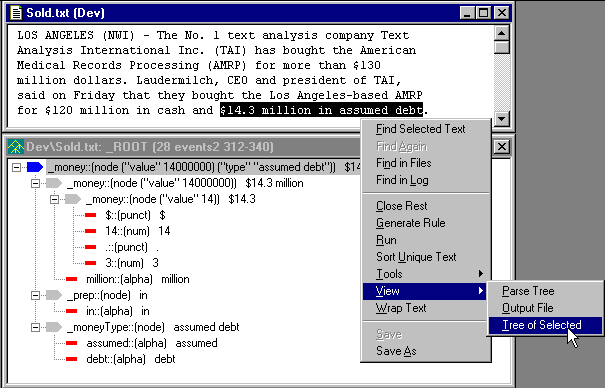
Task: Click the gray arrow icon beside _prep node
Action: pyautogui.click(x=54, y=295)
